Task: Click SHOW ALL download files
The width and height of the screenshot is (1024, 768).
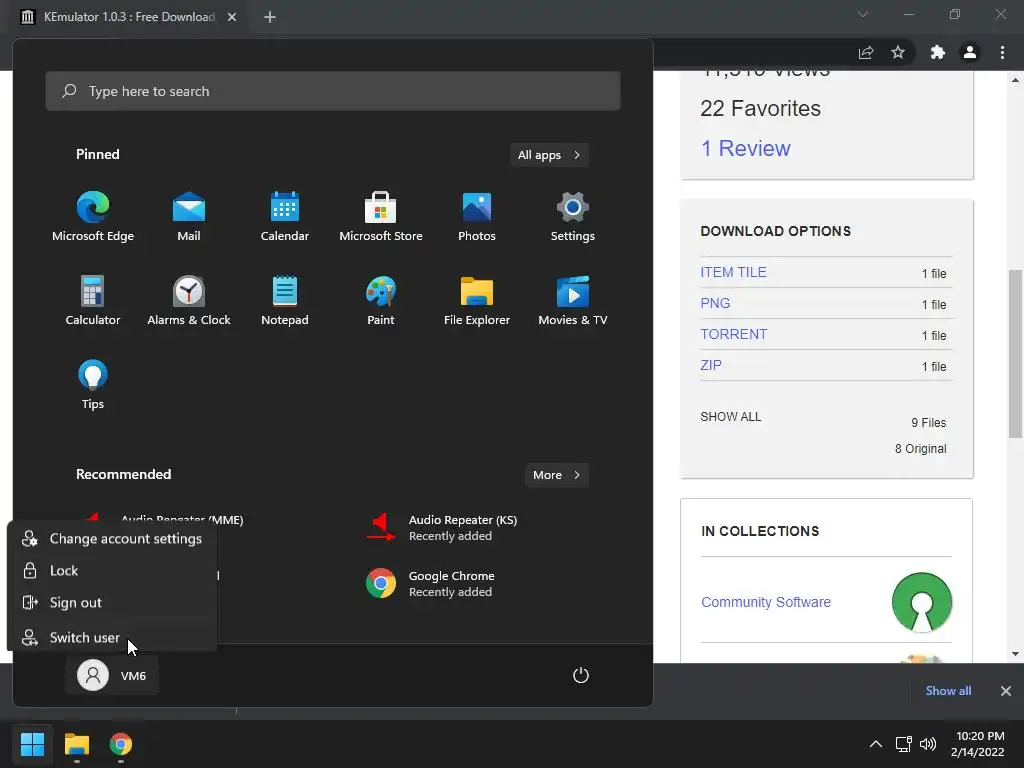Action: pos(731,417)
